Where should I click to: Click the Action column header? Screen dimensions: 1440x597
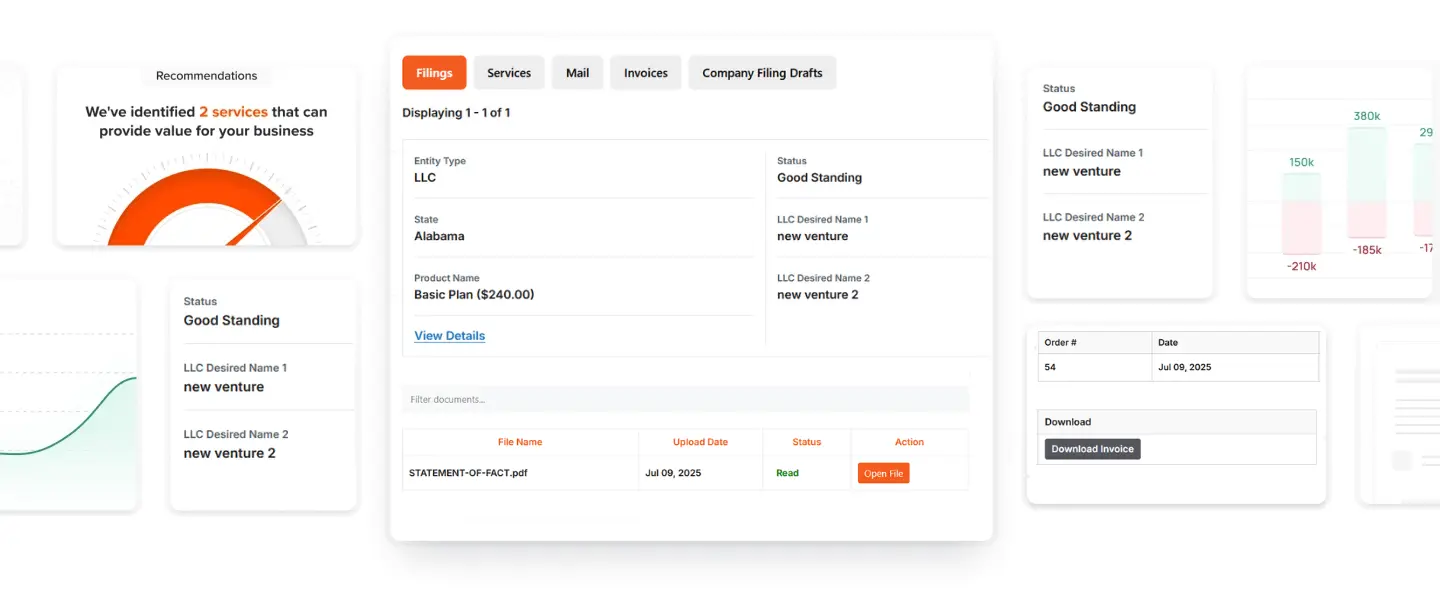click(x=909, y=442)
